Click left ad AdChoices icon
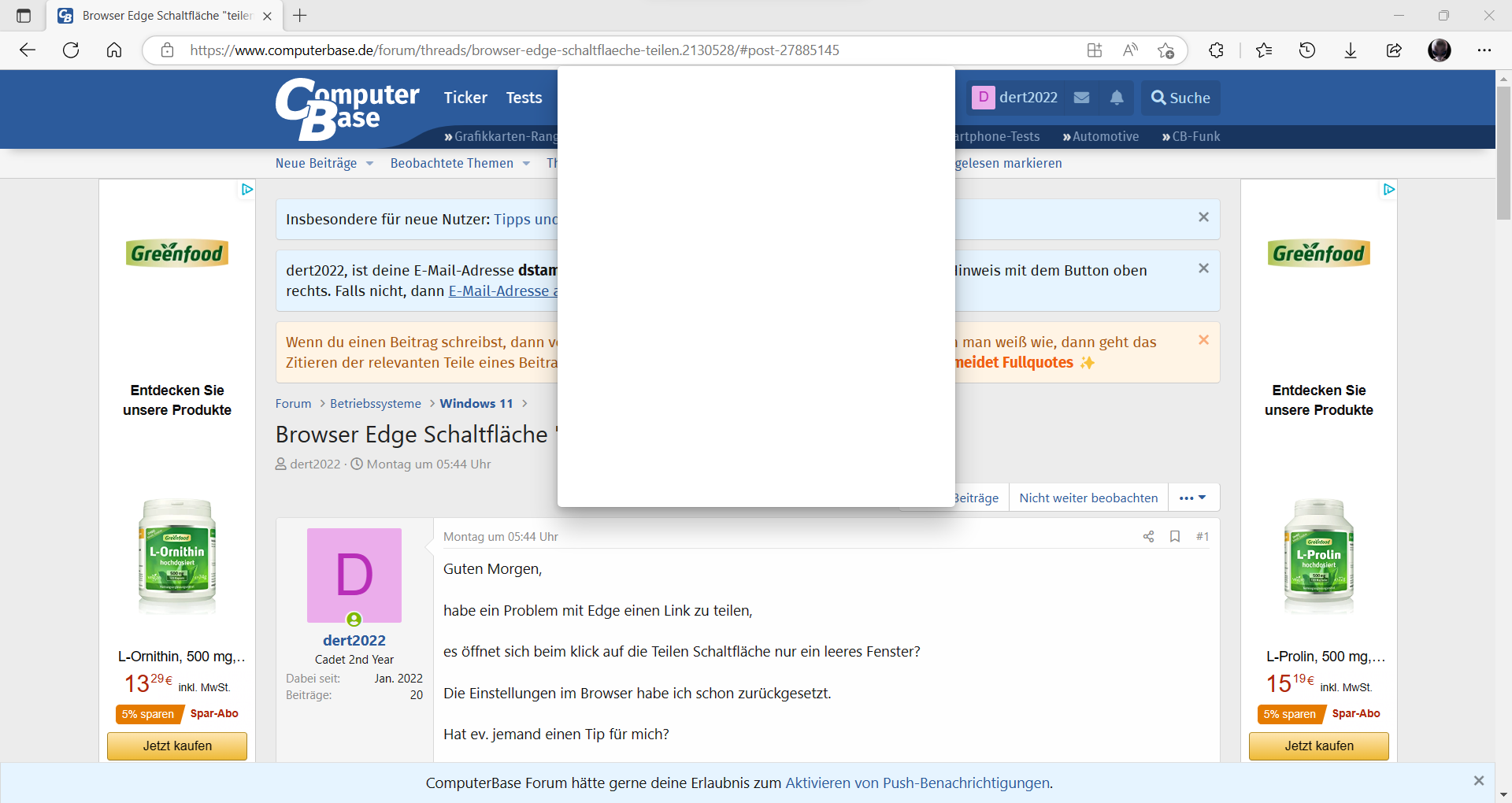The height and width of the screenshot is (803, 1512). pyautogui.click(x=247, y=189)
